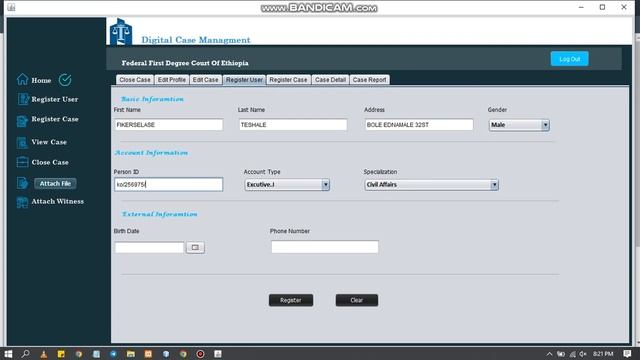Click the Address input field
Image resolution: width=640 pixels, height=360 pixels.
click(x=419, y=125)
